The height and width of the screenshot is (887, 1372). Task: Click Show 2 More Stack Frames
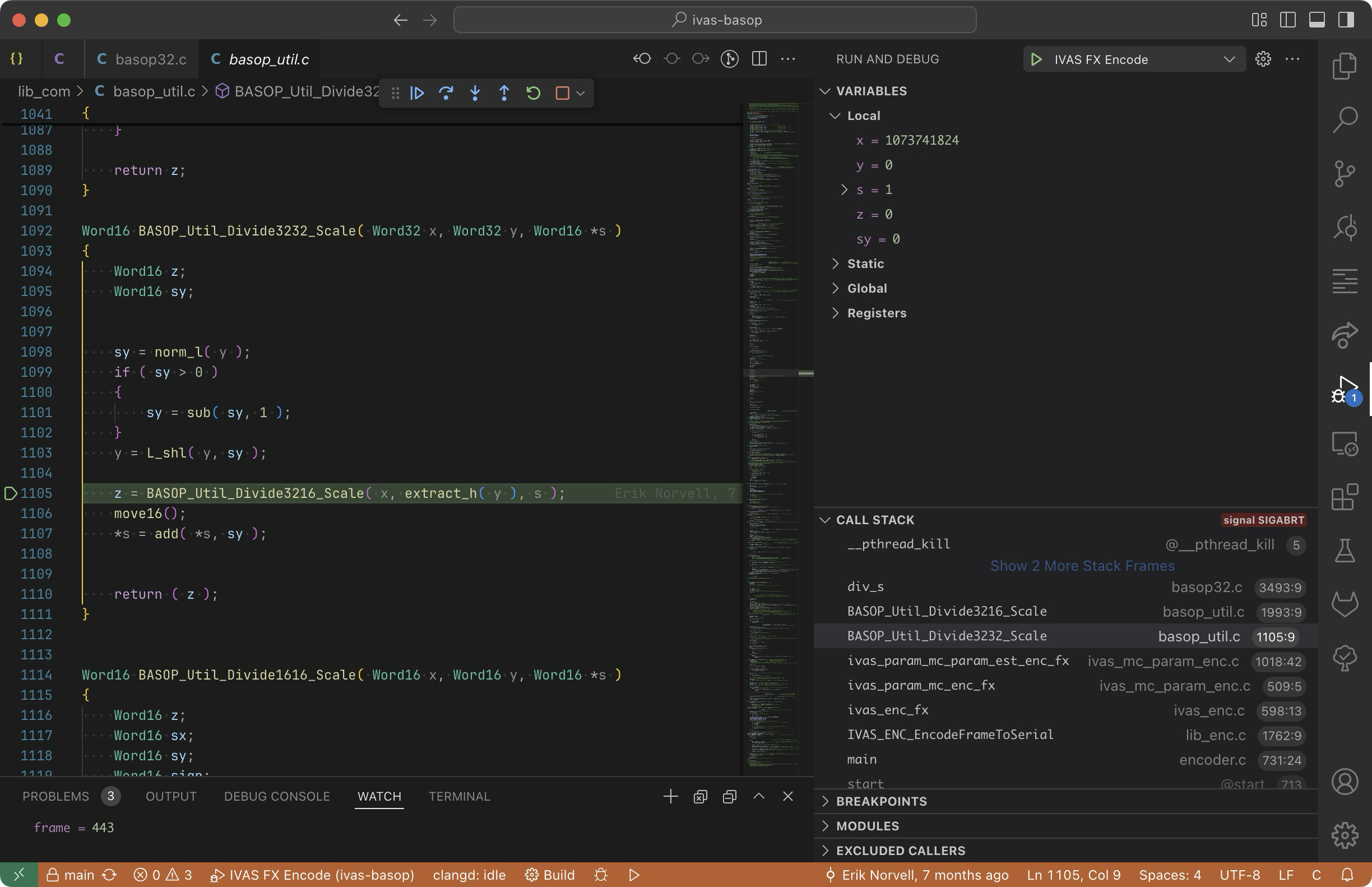(1082, 566)
